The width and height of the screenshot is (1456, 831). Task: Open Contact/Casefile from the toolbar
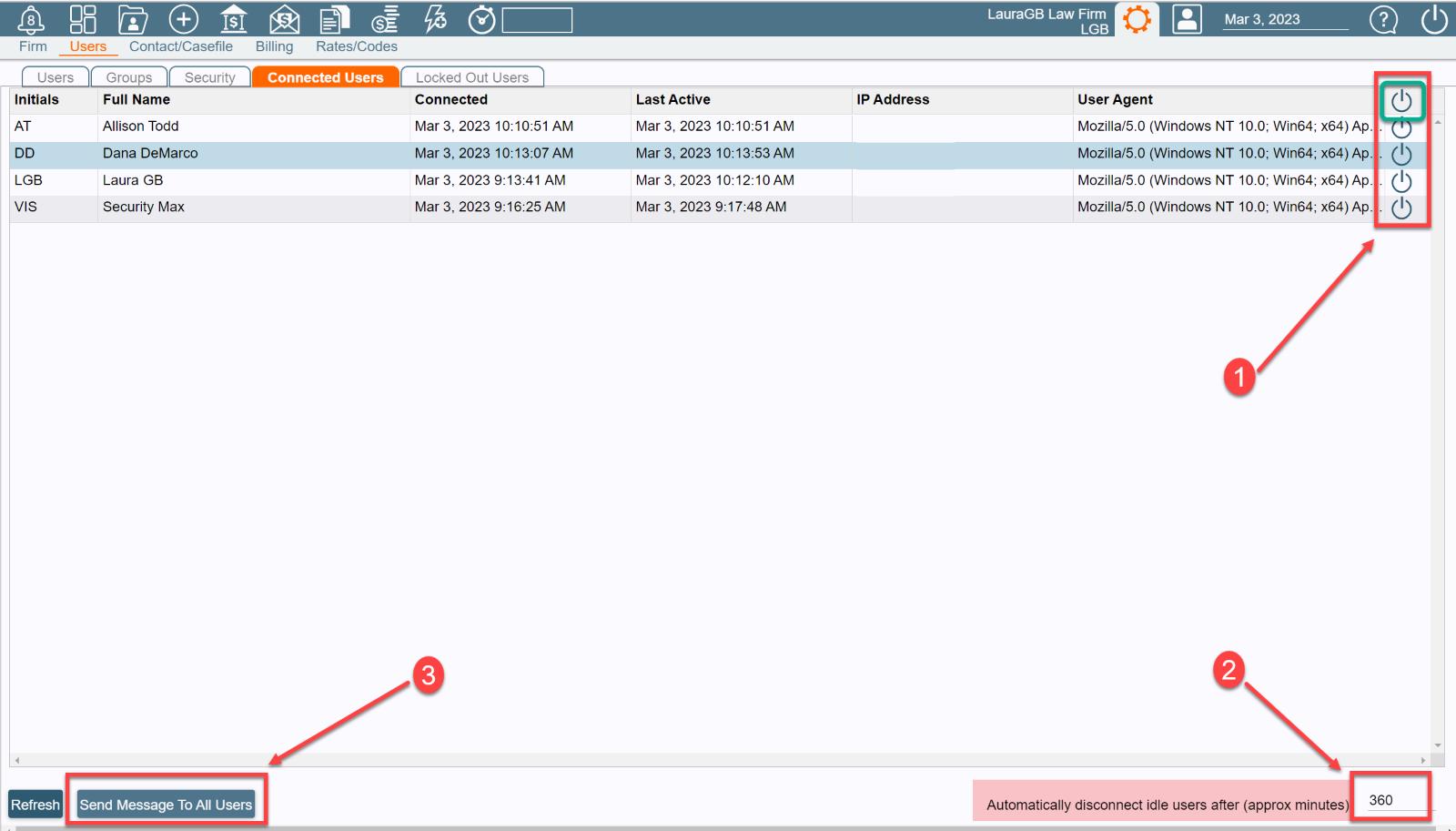133,18
